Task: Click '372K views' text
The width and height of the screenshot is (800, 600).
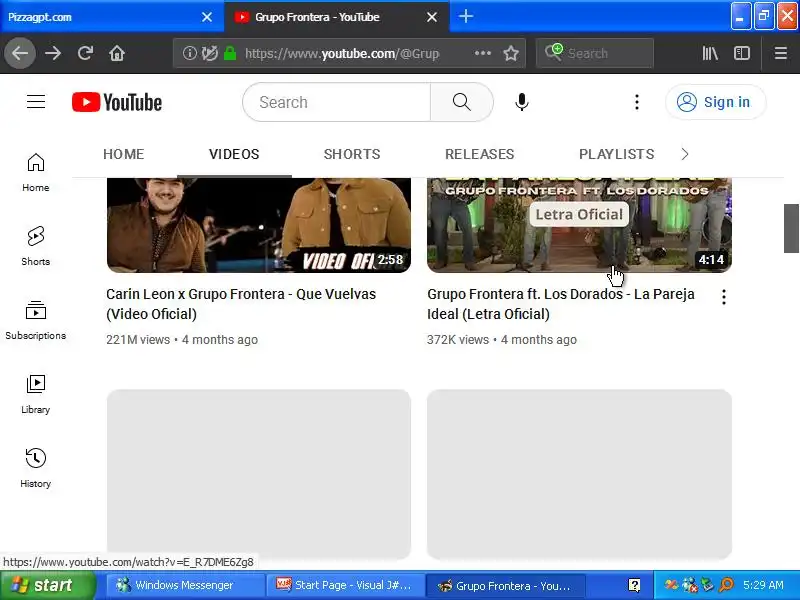Action: (x=458, y=340)
